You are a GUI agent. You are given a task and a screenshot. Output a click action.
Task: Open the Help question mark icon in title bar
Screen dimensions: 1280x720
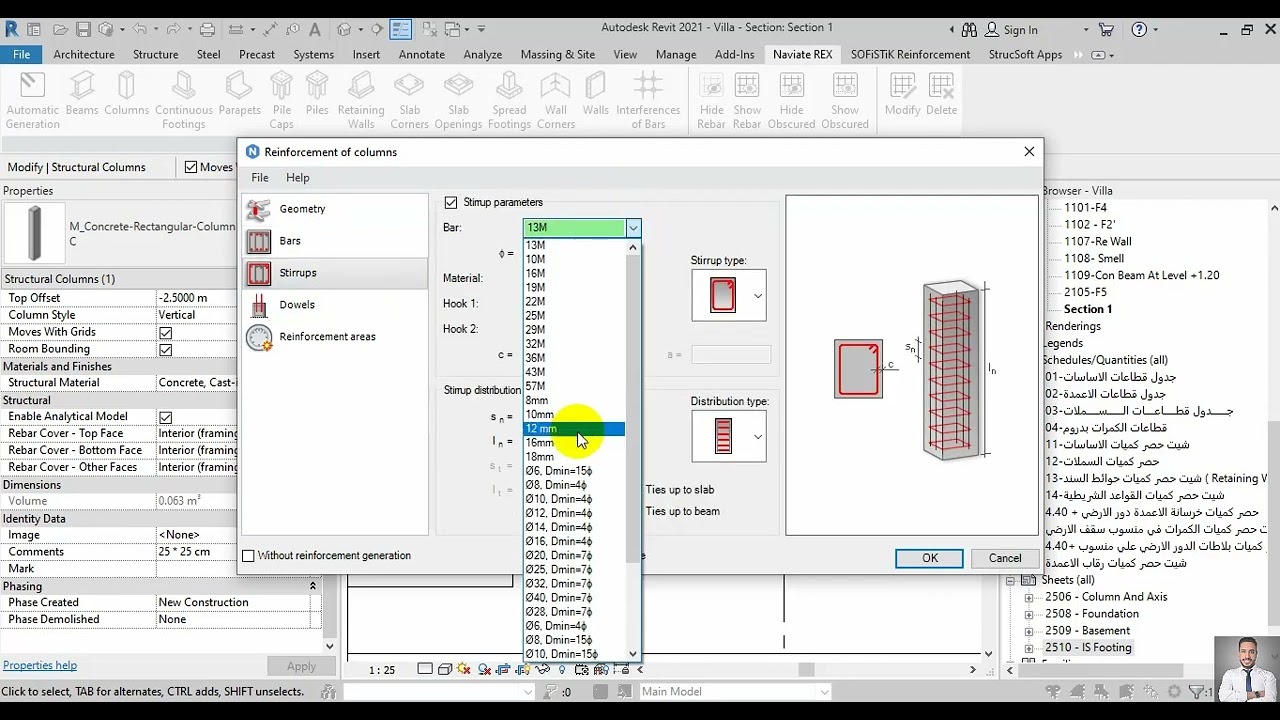click(x=1139, y=30)
